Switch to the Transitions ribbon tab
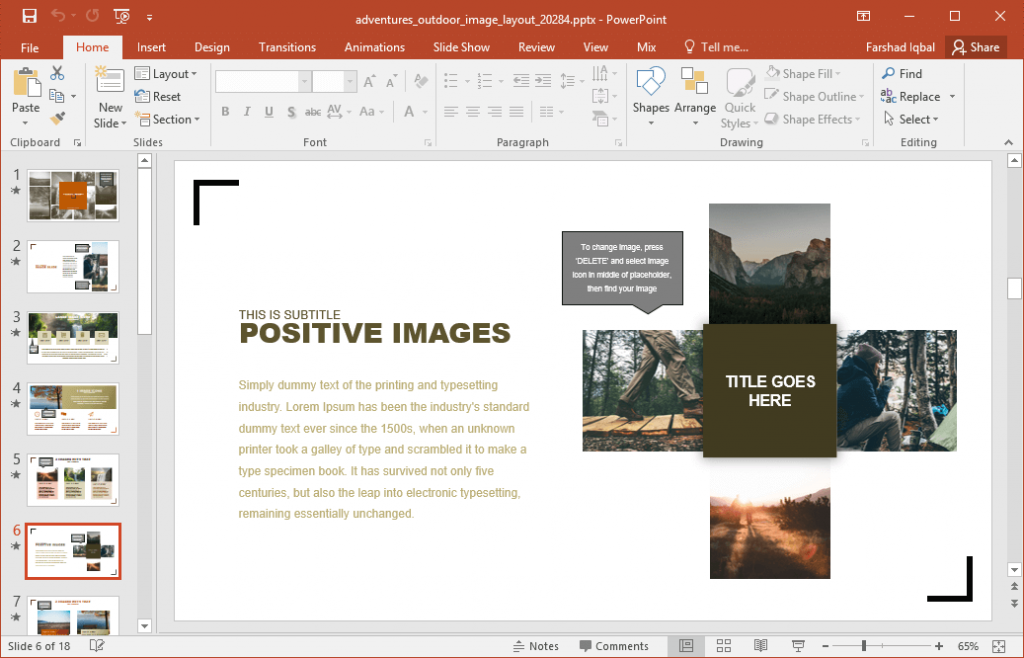 pos(287,47)
